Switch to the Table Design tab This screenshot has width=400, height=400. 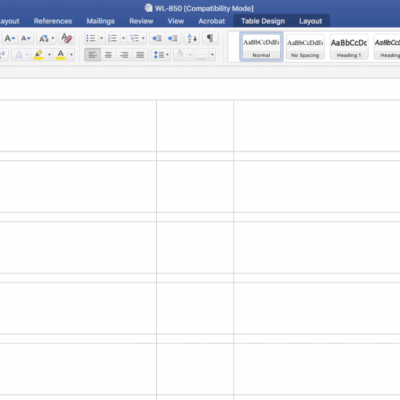[x=263, y=21]
